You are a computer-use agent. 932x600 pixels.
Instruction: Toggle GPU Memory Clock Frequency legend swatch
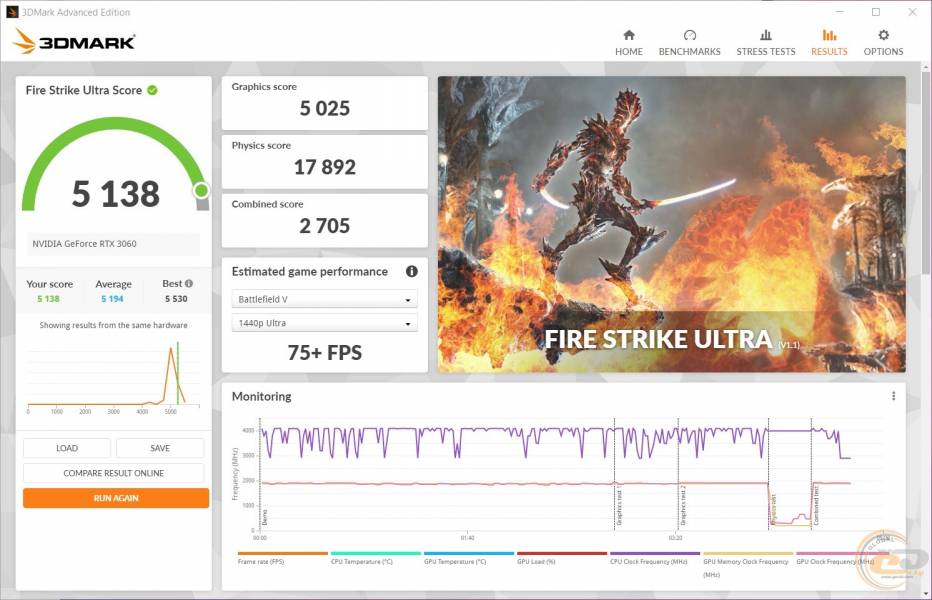(x=748, y=553)
